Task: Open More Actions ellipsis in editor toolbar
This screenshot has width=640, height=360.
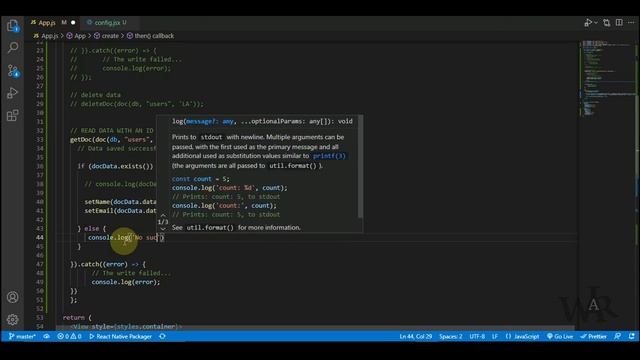Action: click(631, 22)
